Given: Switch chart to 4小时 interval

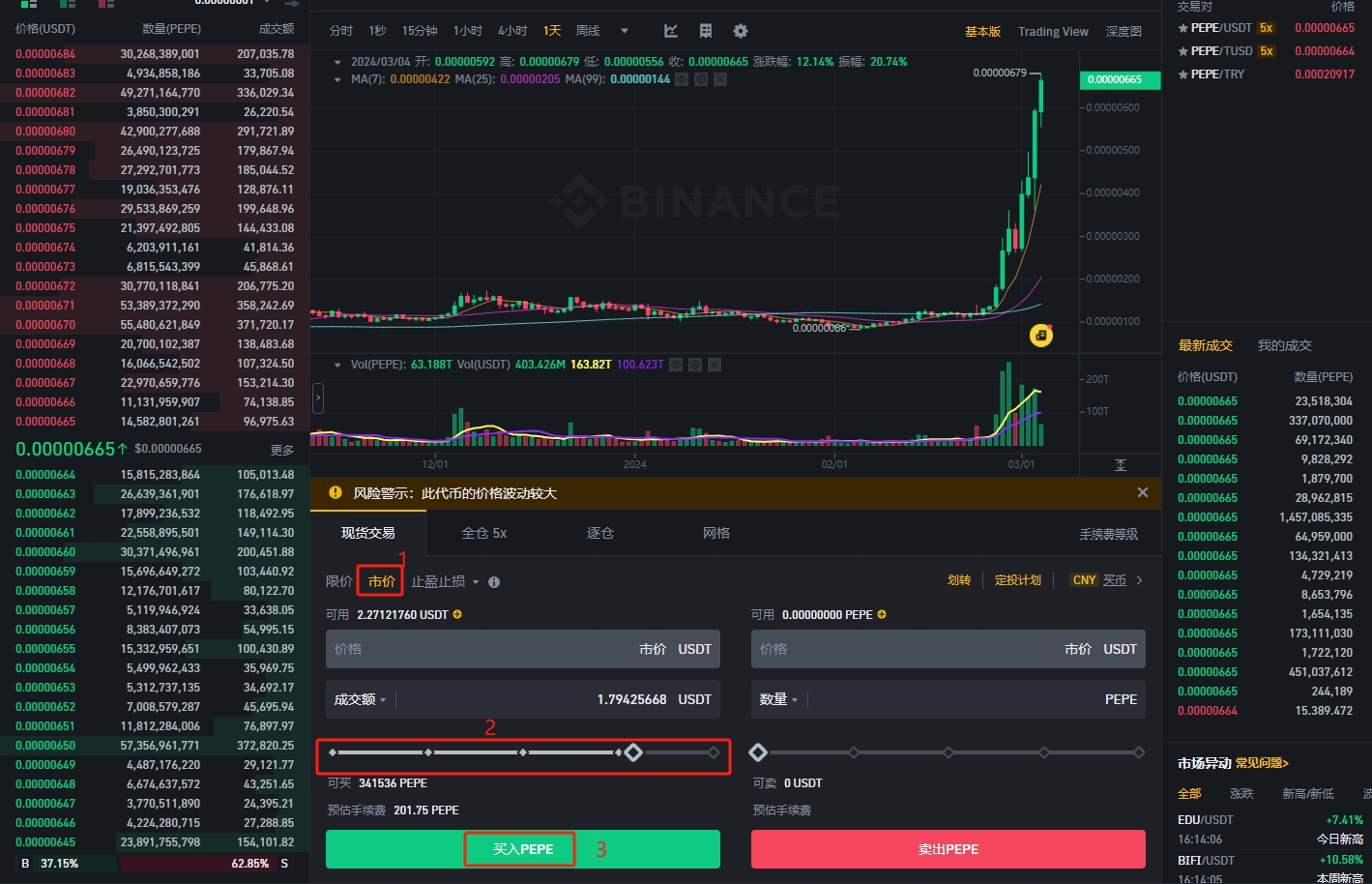Looking at the screenshot, I should point(512,31).
